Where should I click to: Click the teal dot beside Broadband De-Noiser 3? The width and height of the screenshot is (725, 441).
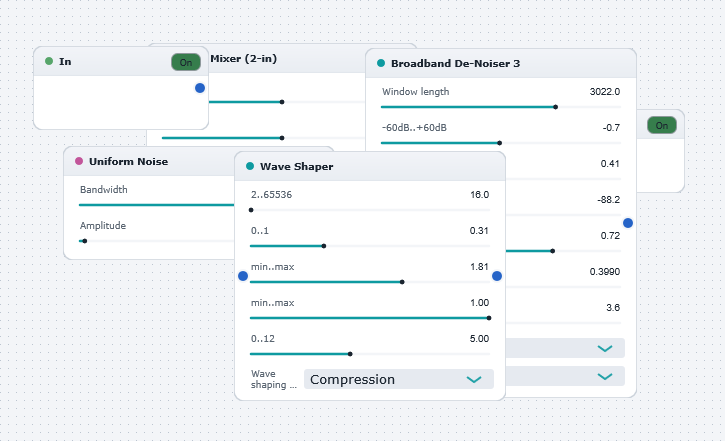point(381,63)
